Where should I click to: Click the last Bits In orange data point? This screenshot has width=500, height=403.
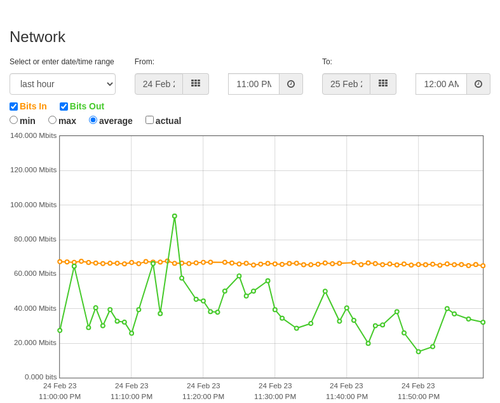pos(483,266)
